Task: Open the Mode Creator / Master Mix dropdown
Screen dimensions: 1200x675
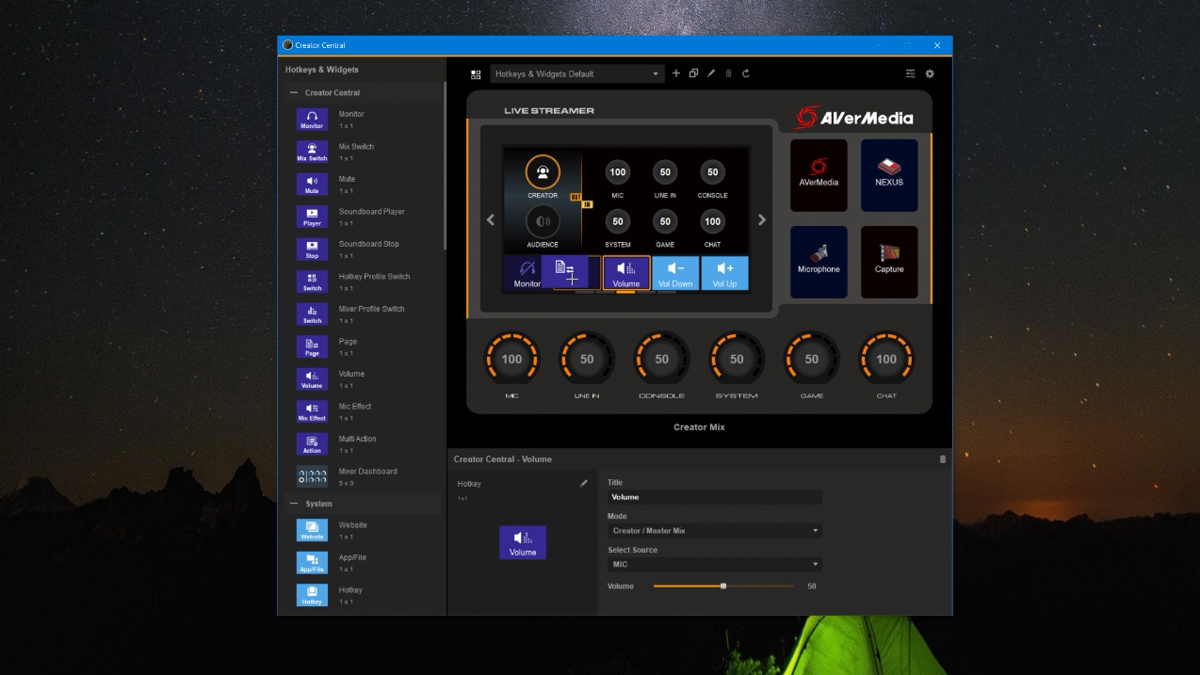Action: pos(715,531)
